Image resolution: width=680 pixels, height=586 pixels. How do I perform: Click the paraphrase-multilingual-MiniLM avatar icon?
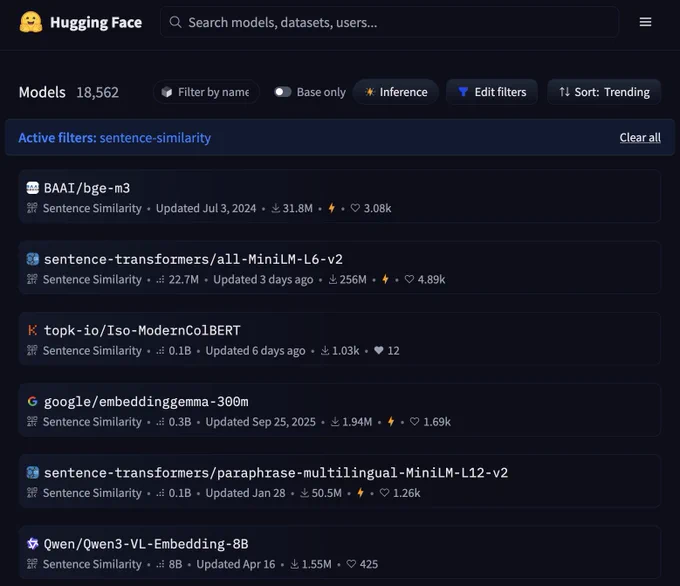33,472
